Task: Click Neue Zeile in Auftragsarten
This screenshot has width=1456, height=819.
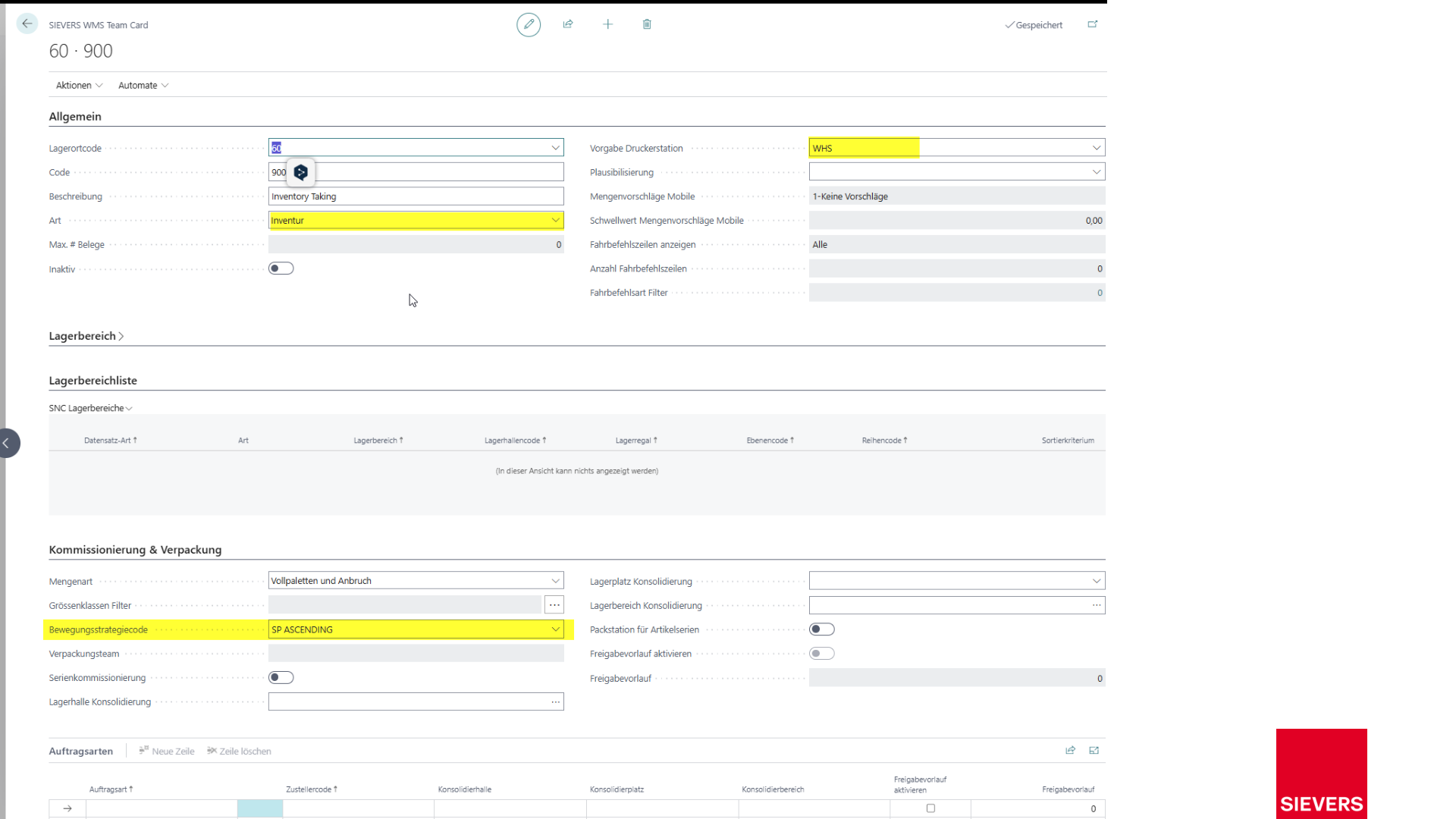Action: click(167, 751)
